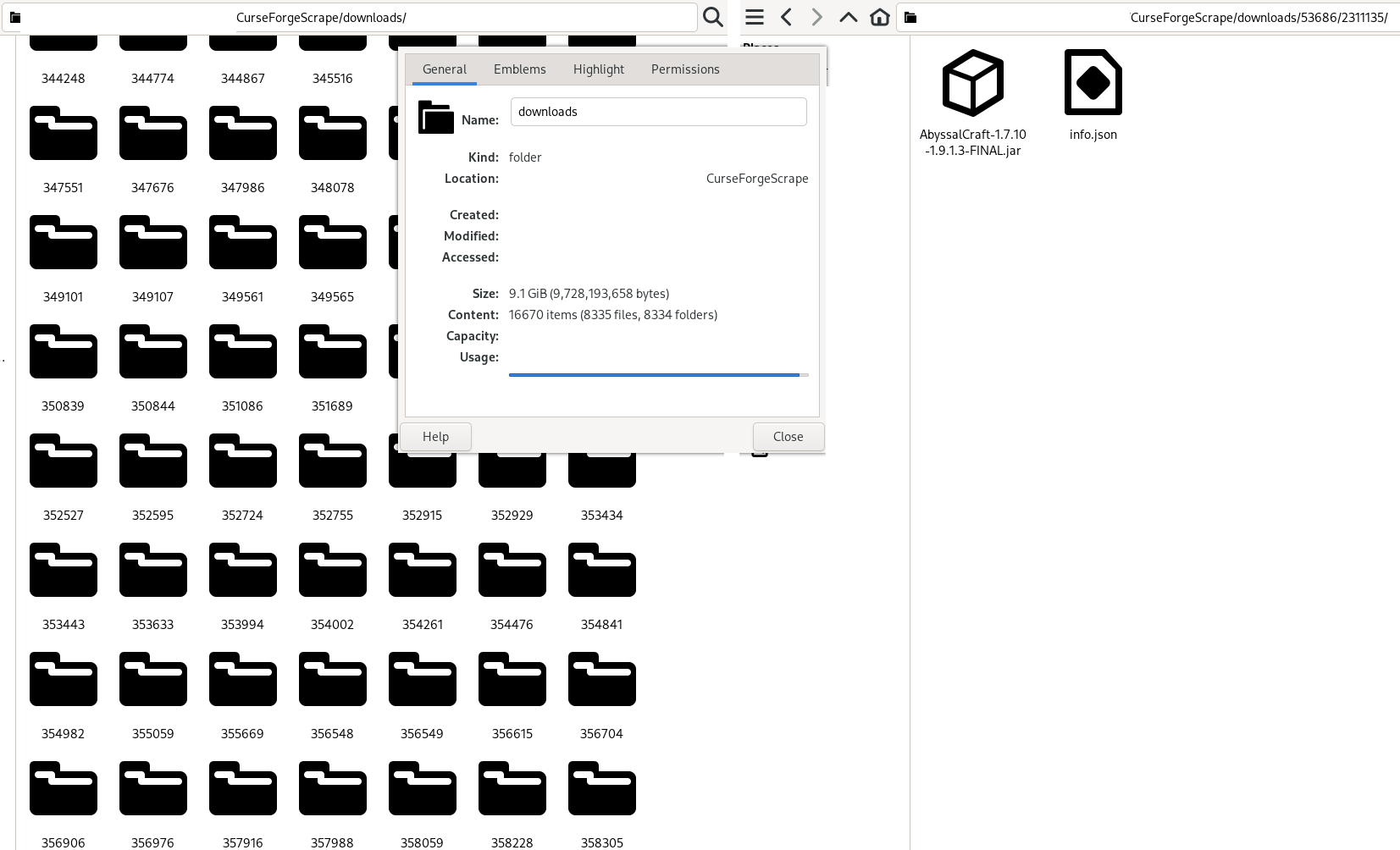Viewport: 1400px width, 850px height.
Task: Select folder 353434
Action: tap(602, 472)
